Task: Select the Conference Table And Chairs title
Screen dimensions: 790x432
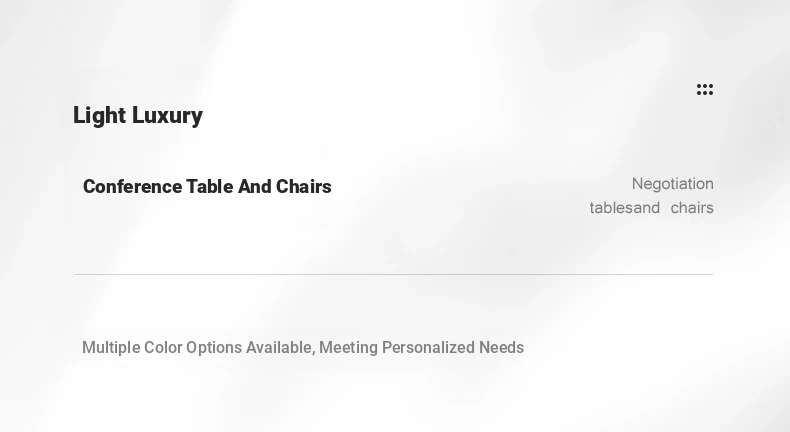Action: pos(207,187)
